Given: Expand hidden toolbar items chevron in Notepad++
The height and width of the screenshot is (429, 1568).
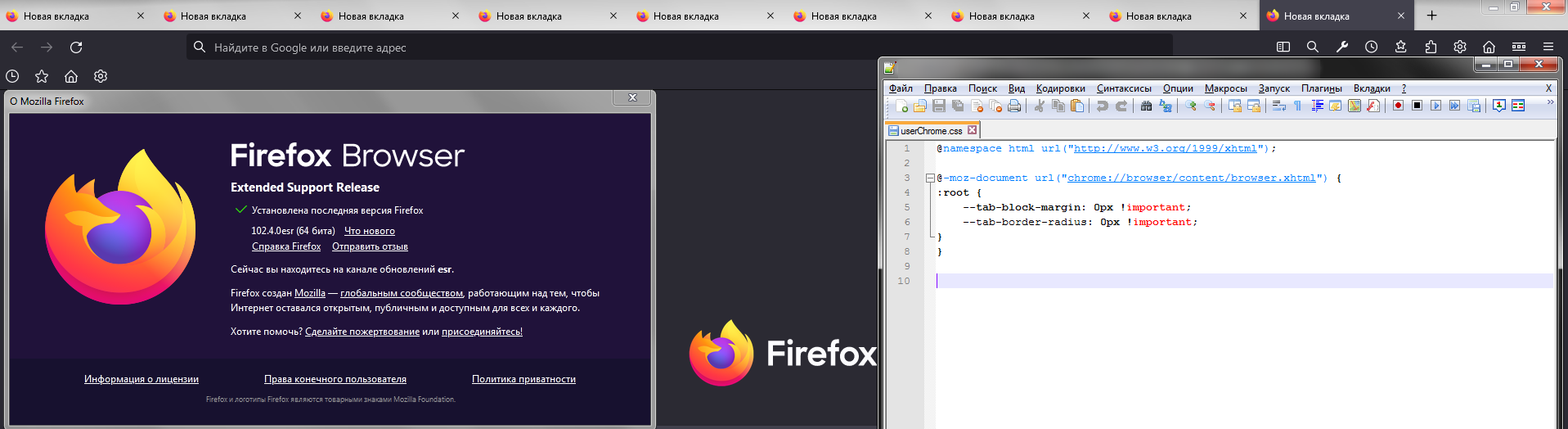Looking at the screenshot, I should pyautogui.click(x=1550, y=102).
